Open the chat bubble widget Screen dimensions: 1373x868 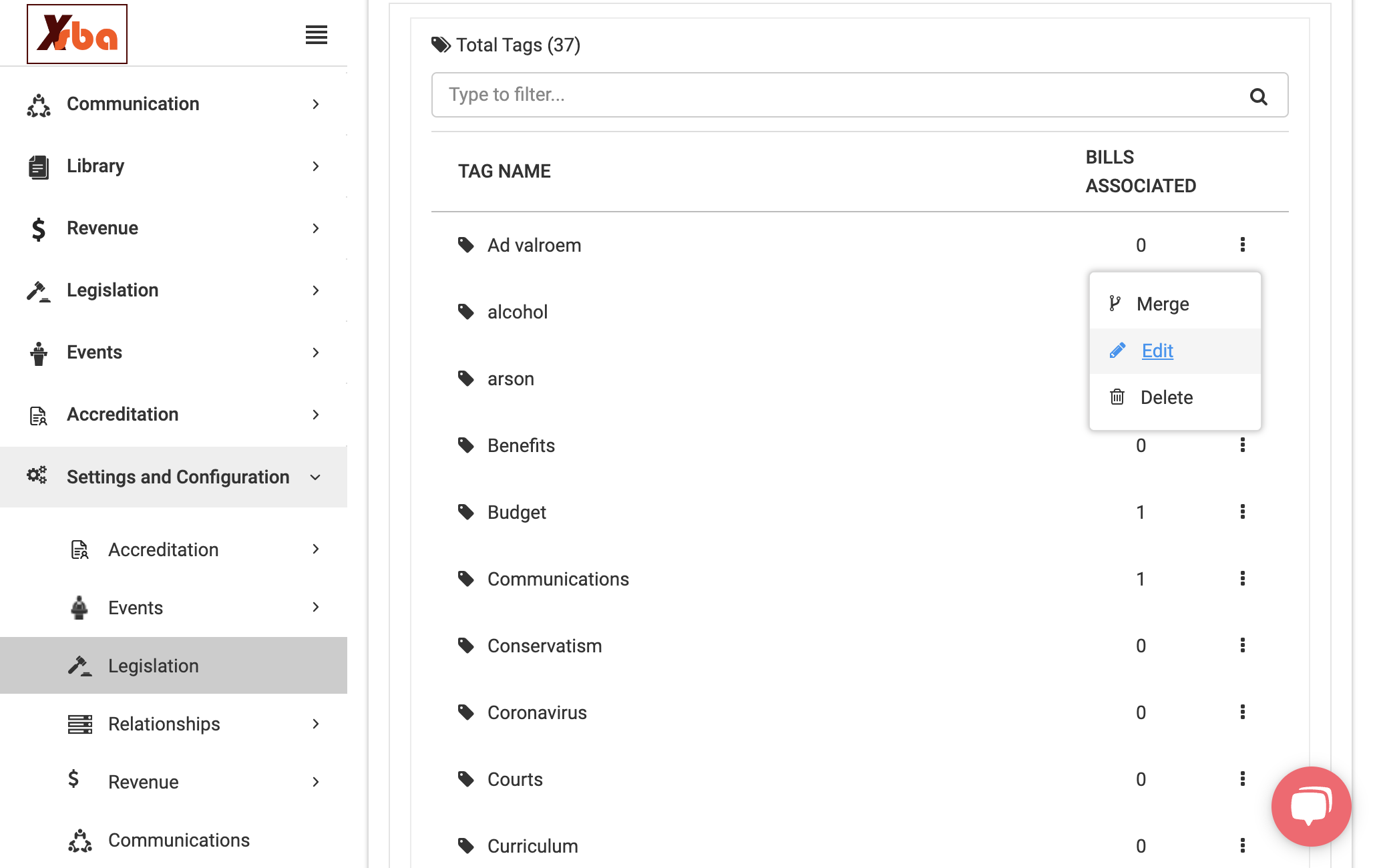(x=1311, y=807)
